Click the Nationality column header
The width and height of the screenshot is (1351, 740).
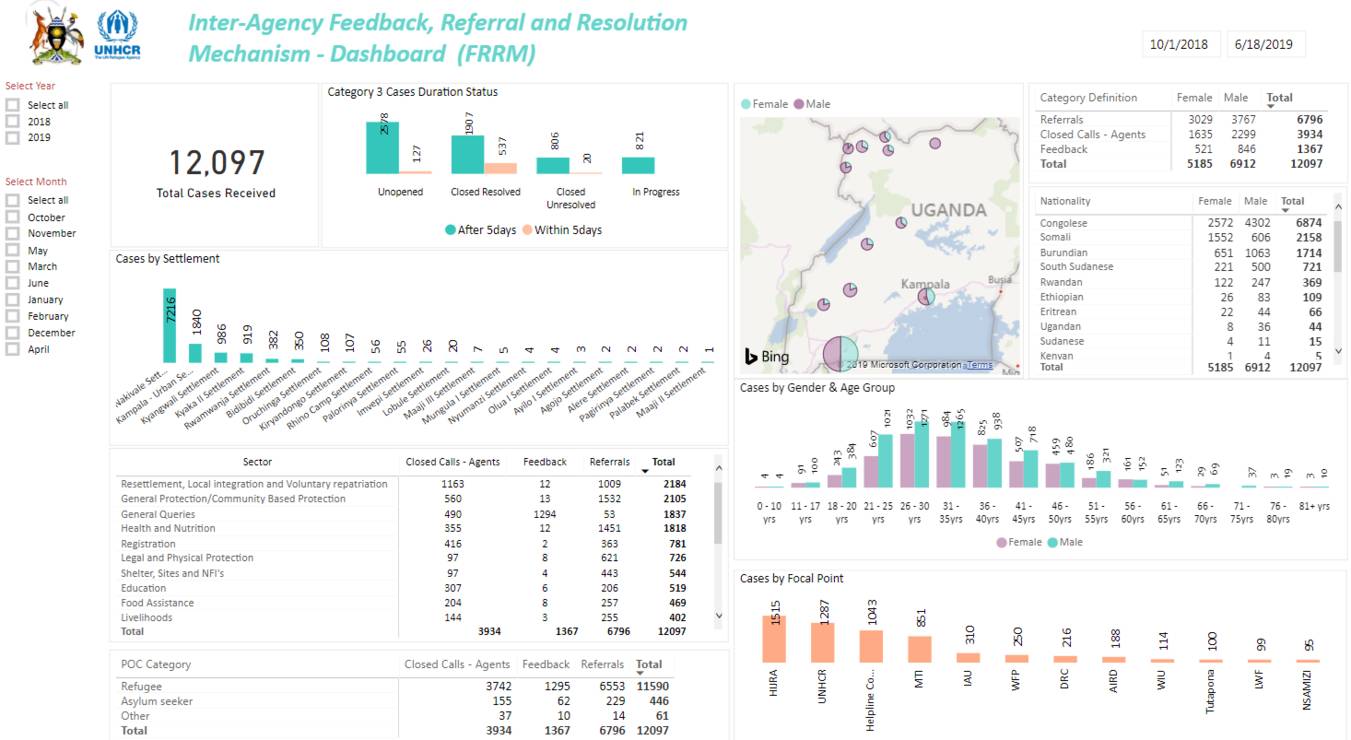click(1065, 201)
